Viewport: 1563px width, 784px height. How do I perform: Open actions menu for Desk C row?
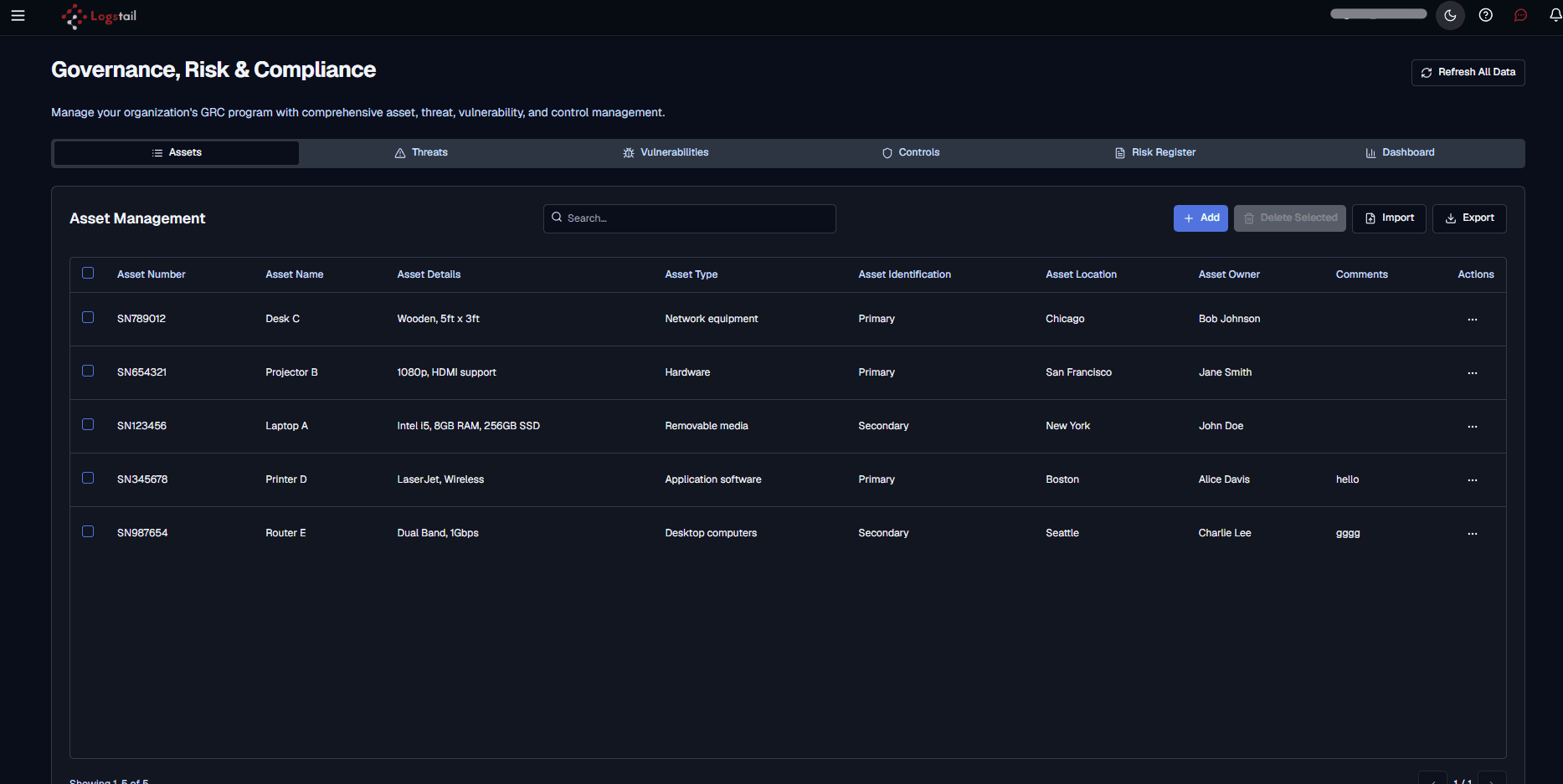click(1472, 320)
